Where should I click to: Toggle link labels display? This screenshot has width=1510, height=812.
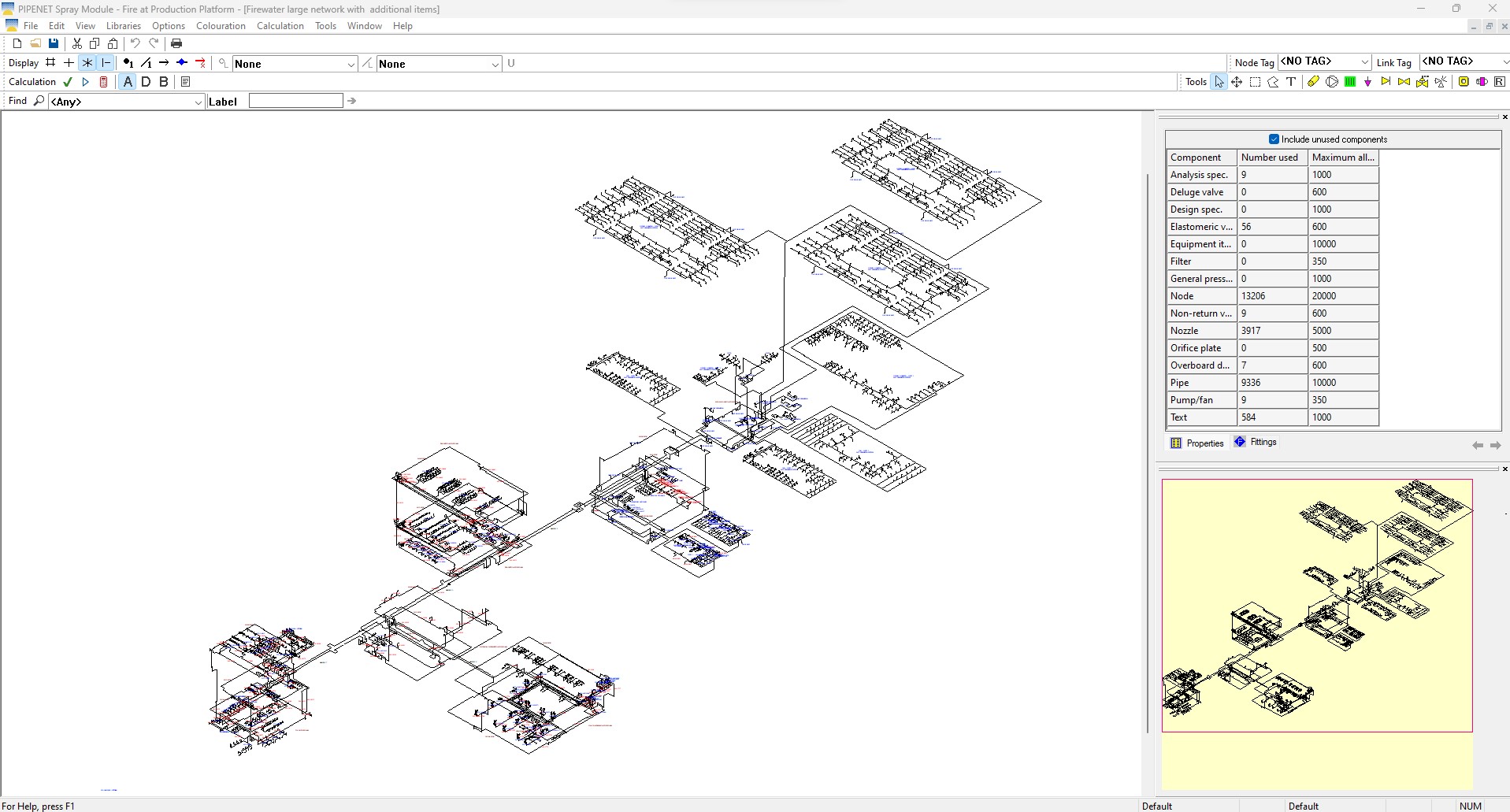click(146, 63)
